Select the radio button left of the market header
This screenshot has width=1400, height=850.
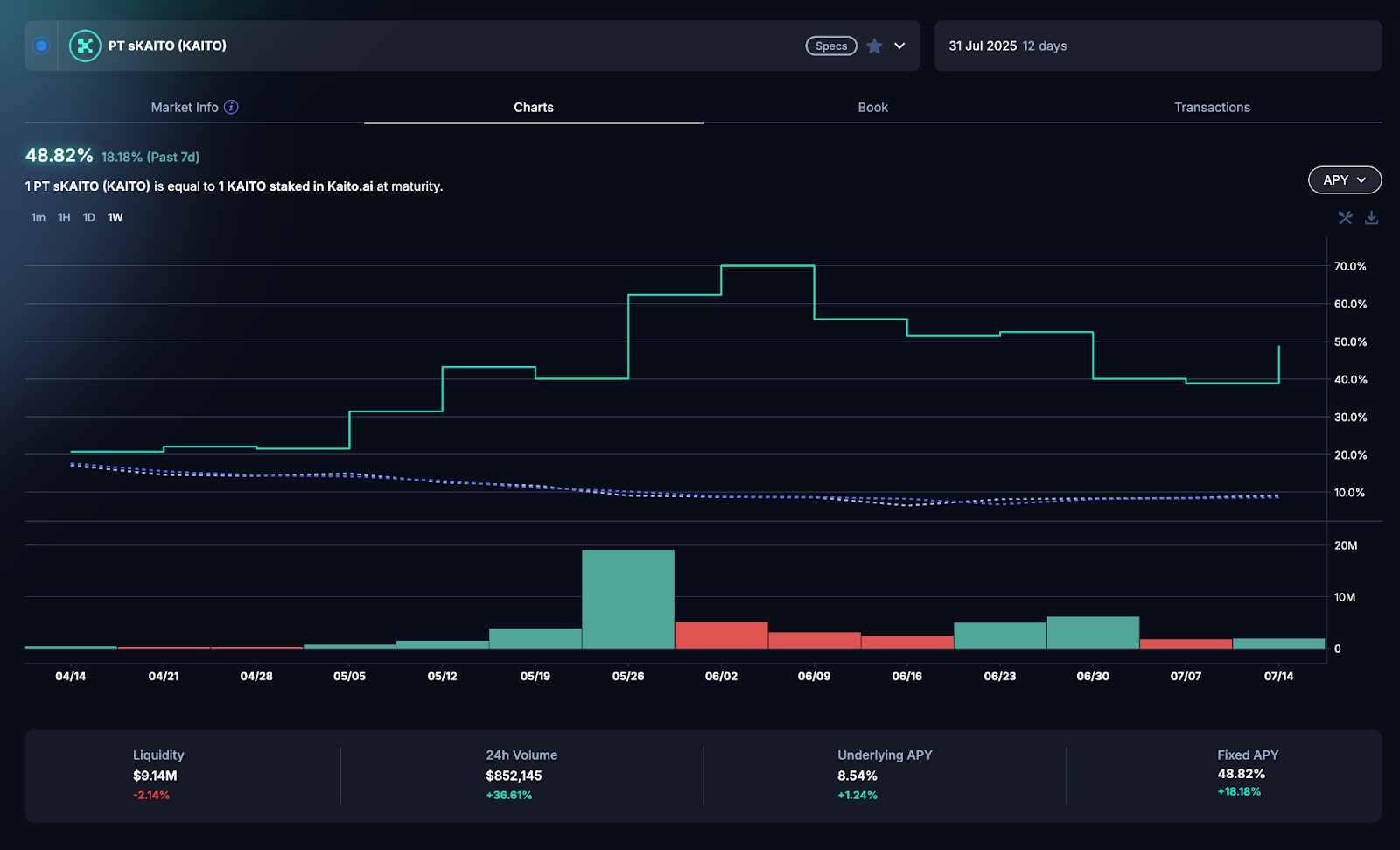[40, 46]
